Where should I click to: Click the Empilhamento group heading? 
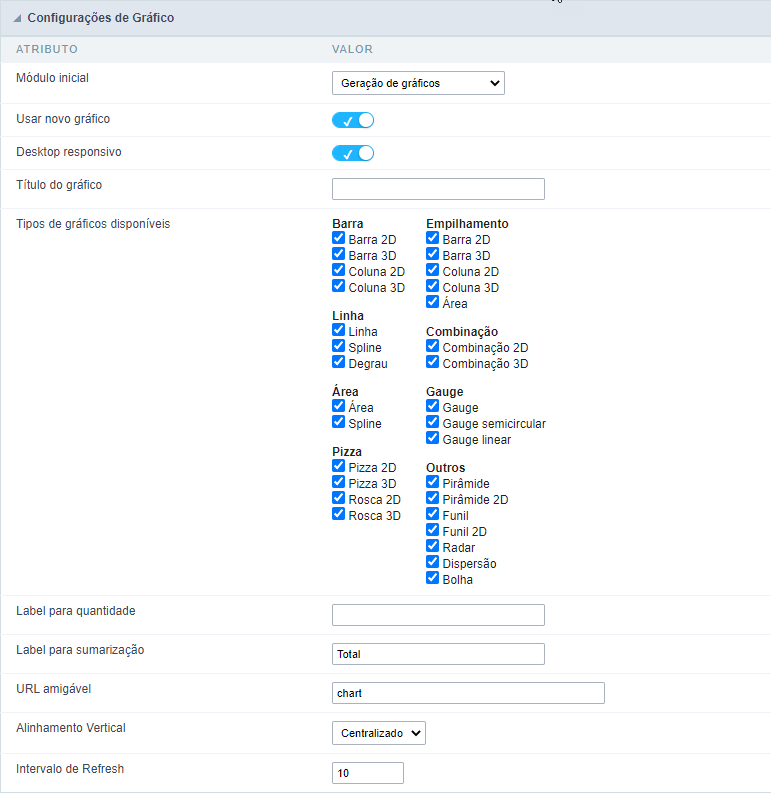click(x=467, y=224)
